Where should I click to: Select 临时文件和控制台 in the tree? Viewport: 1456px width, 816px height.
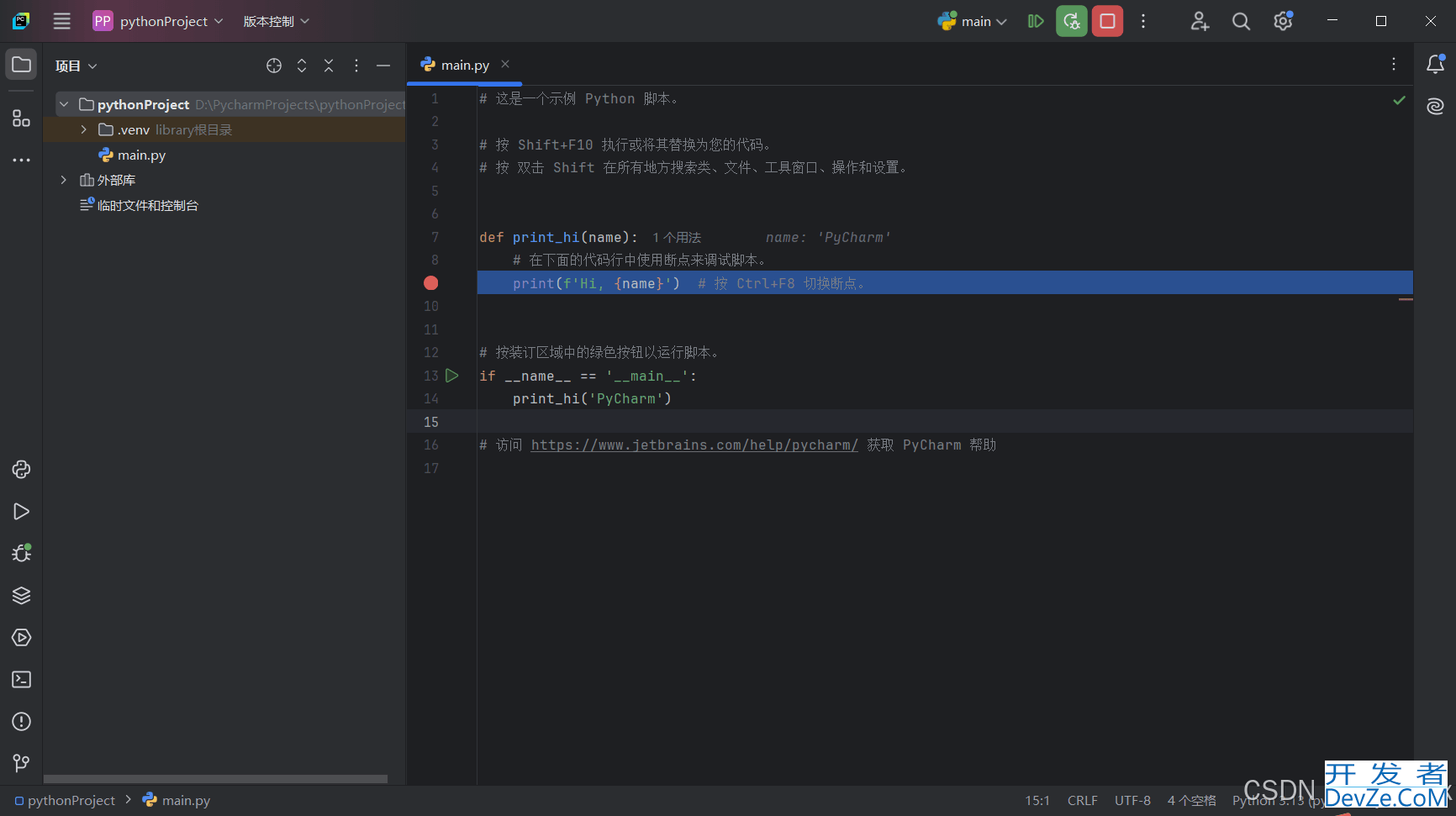pos(140,205)
